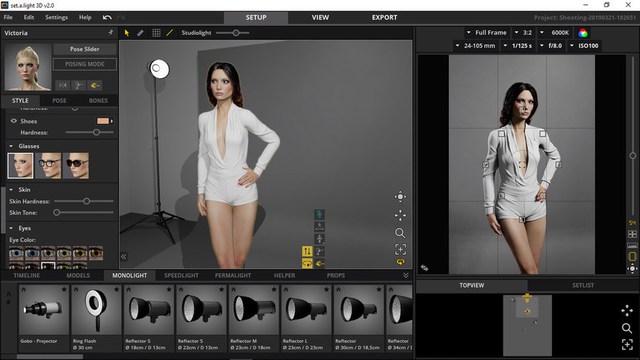
Task: Click the pan move control in 3D viewport
Action: 400,215
